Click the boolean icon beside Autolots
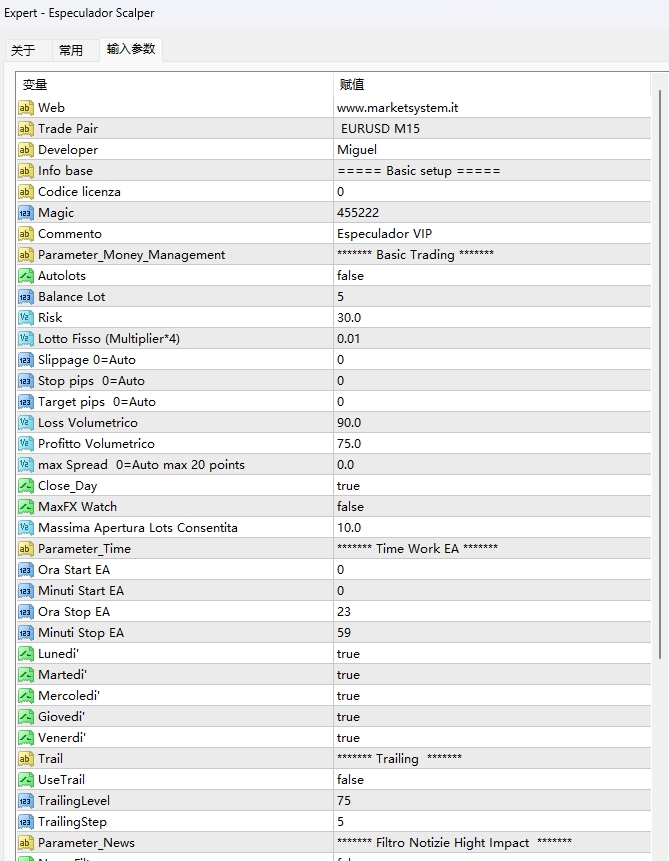This screenshot has width=669, height=861. (26, 276)
